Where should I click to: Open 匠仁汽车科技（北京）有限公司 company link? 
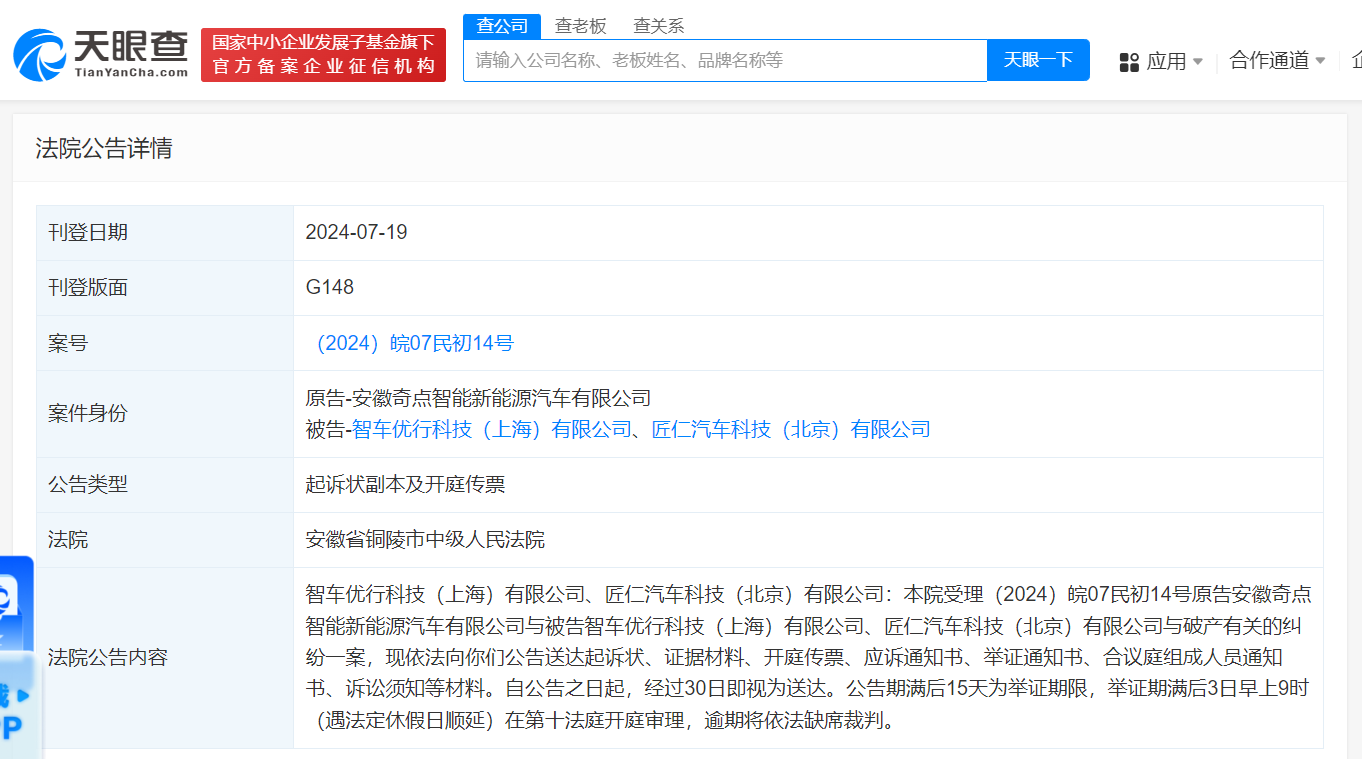tap(788, 428)
